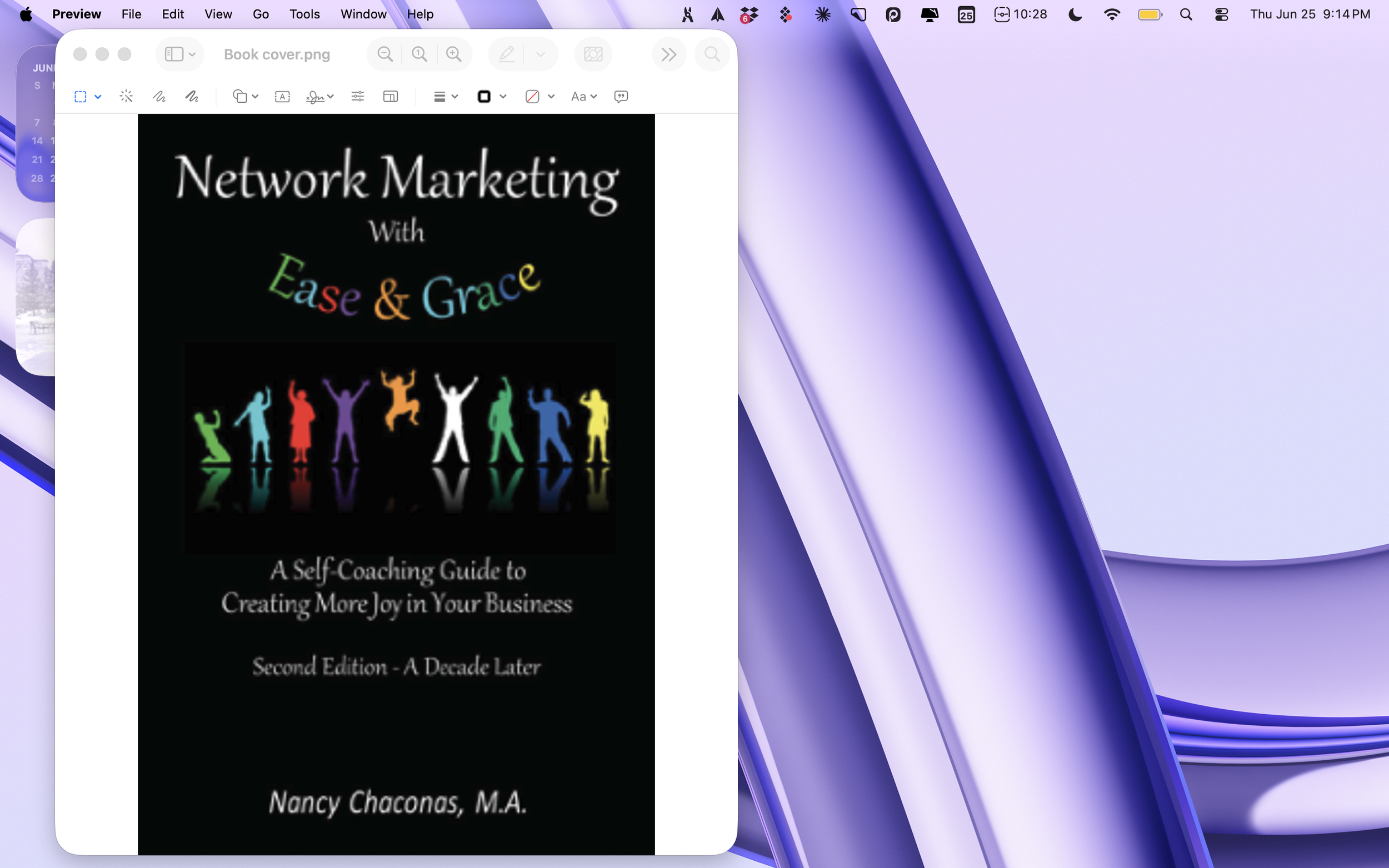Select the rectangular selection tool
This screenshot has height=868, width=1389.
(x=81, y=97)
